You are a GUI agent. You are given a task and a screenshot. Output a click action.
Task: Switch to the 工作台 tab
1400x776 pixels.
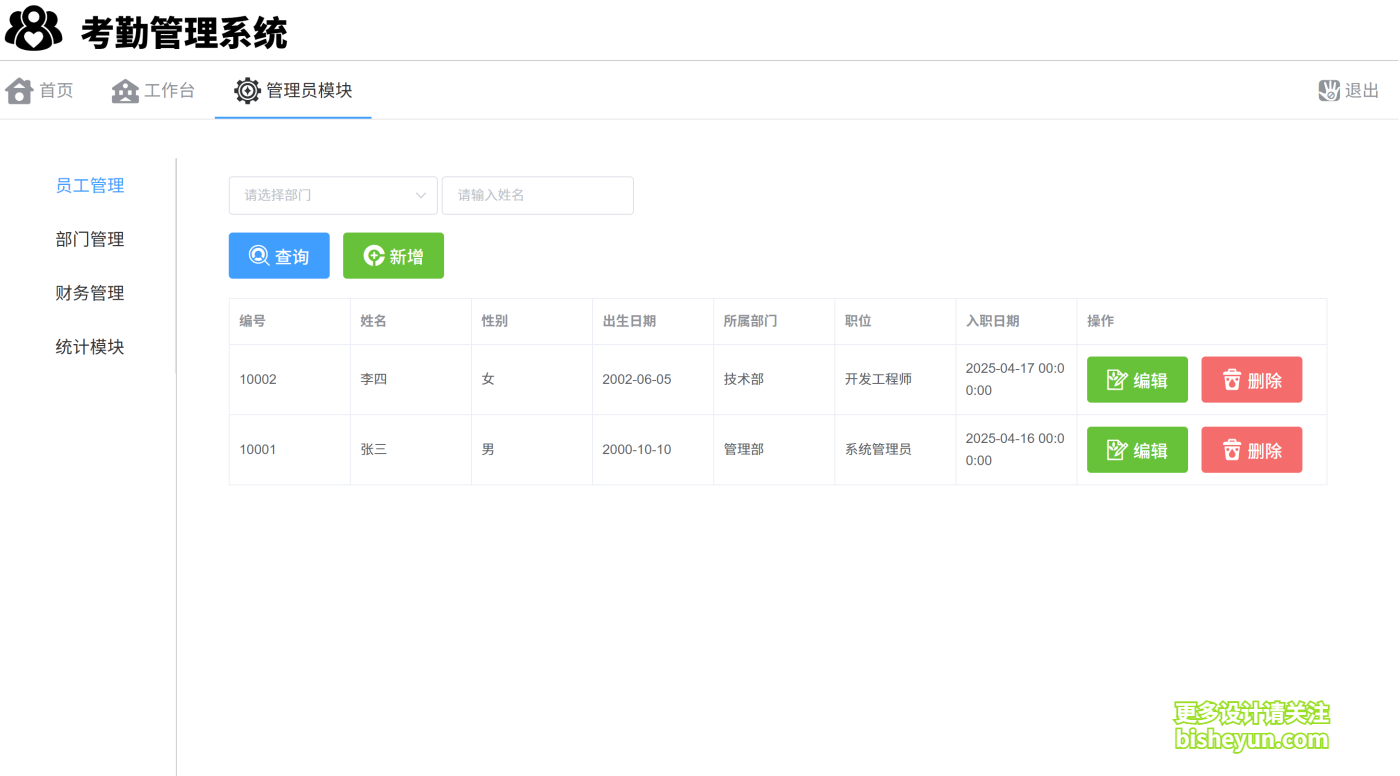[153, 91]
